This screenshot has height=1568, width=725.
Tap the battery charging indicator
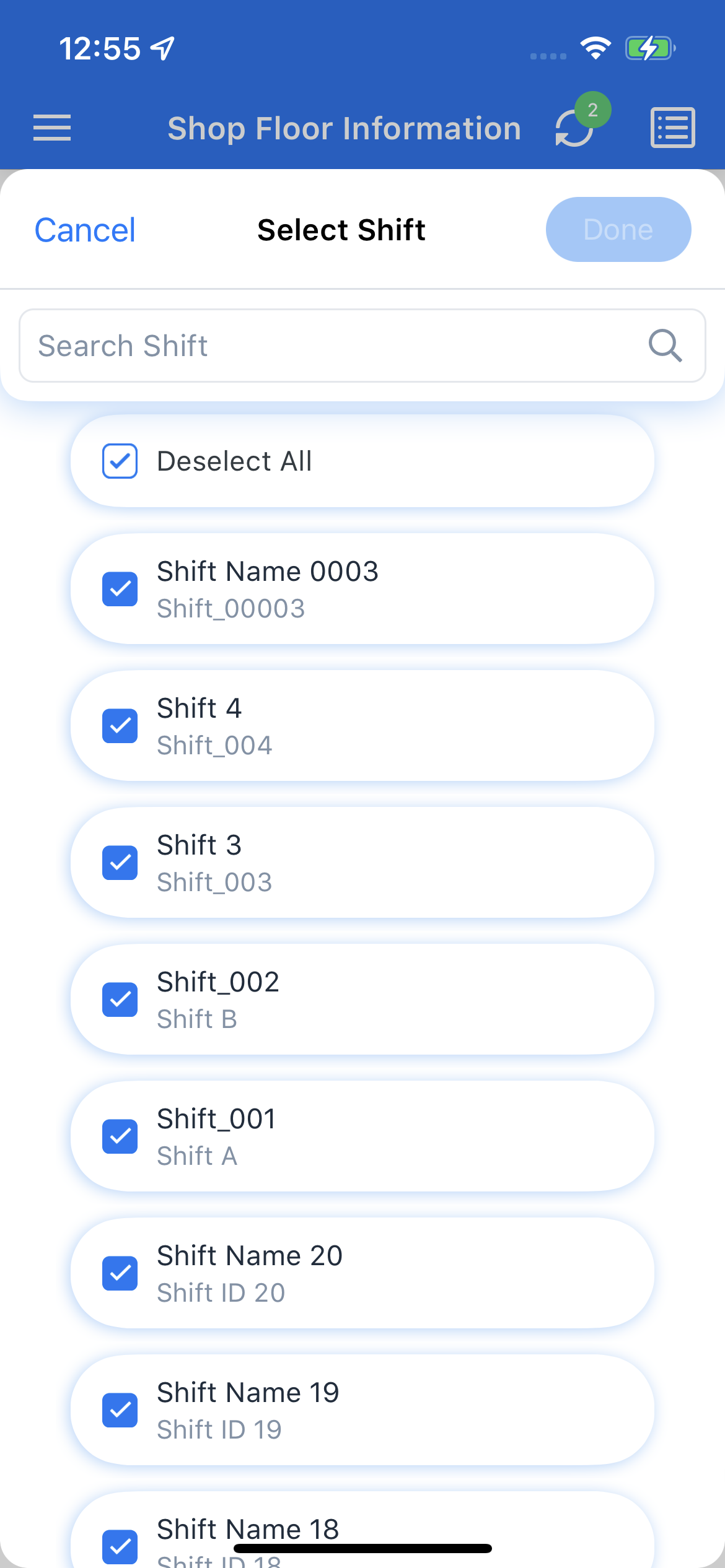point(650,48)
